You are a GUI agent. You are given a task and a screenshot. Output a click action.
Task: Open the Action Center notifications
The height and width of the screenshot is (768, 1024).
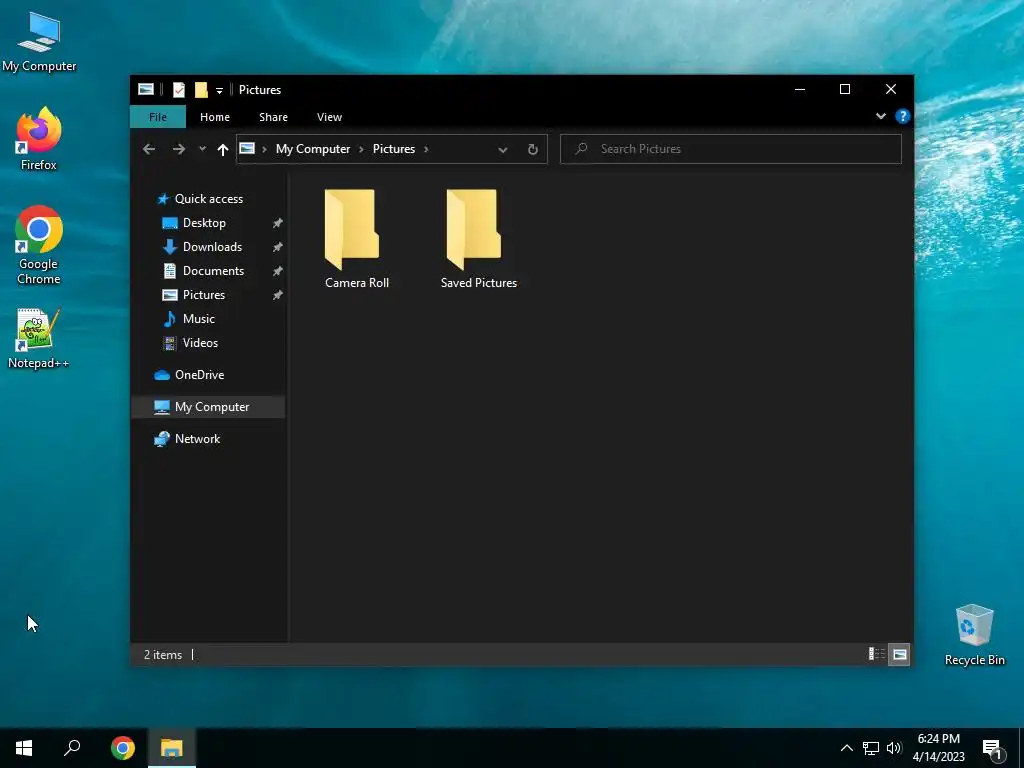click(x=993, y=750)
